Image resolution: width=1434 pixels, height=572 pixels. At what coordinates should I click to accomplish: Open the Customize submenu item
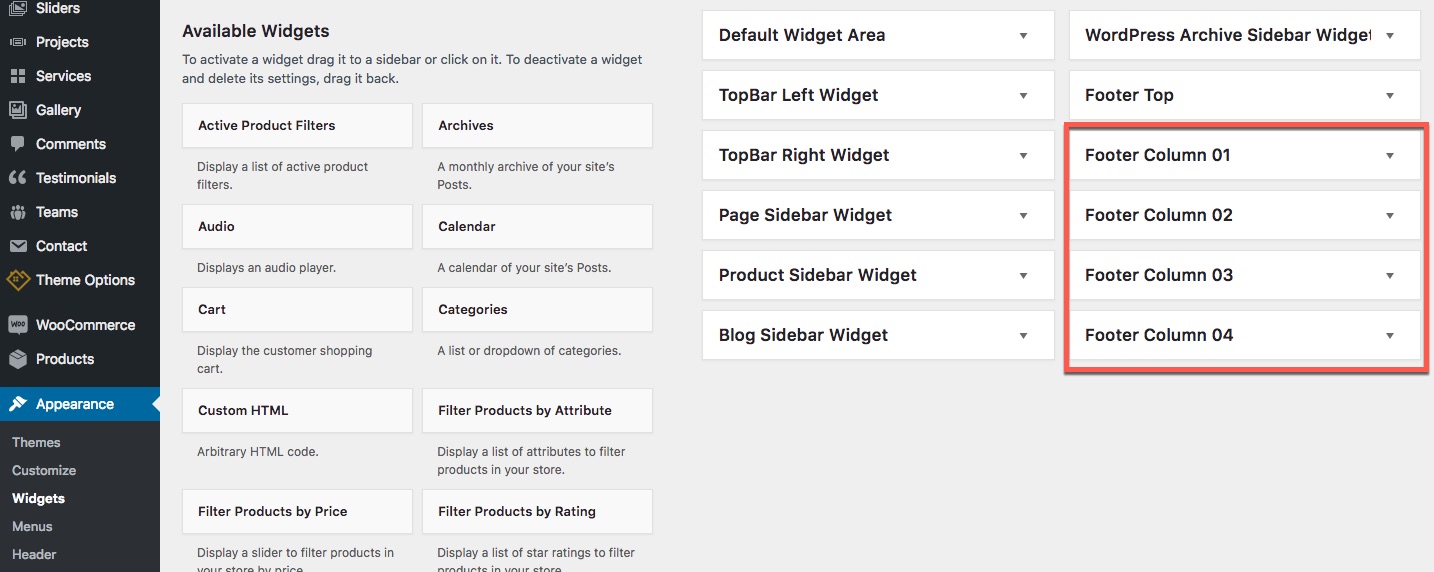pos(44,470)
